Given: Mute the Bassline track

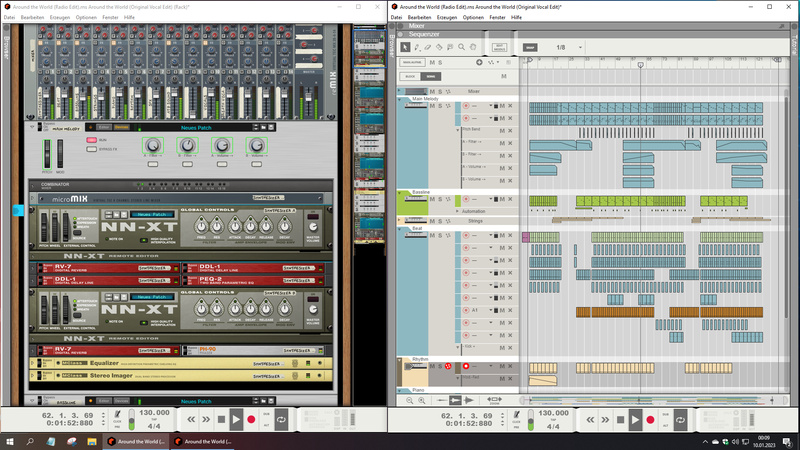Looking at the screenshot, I should click(x=432, y=199).
